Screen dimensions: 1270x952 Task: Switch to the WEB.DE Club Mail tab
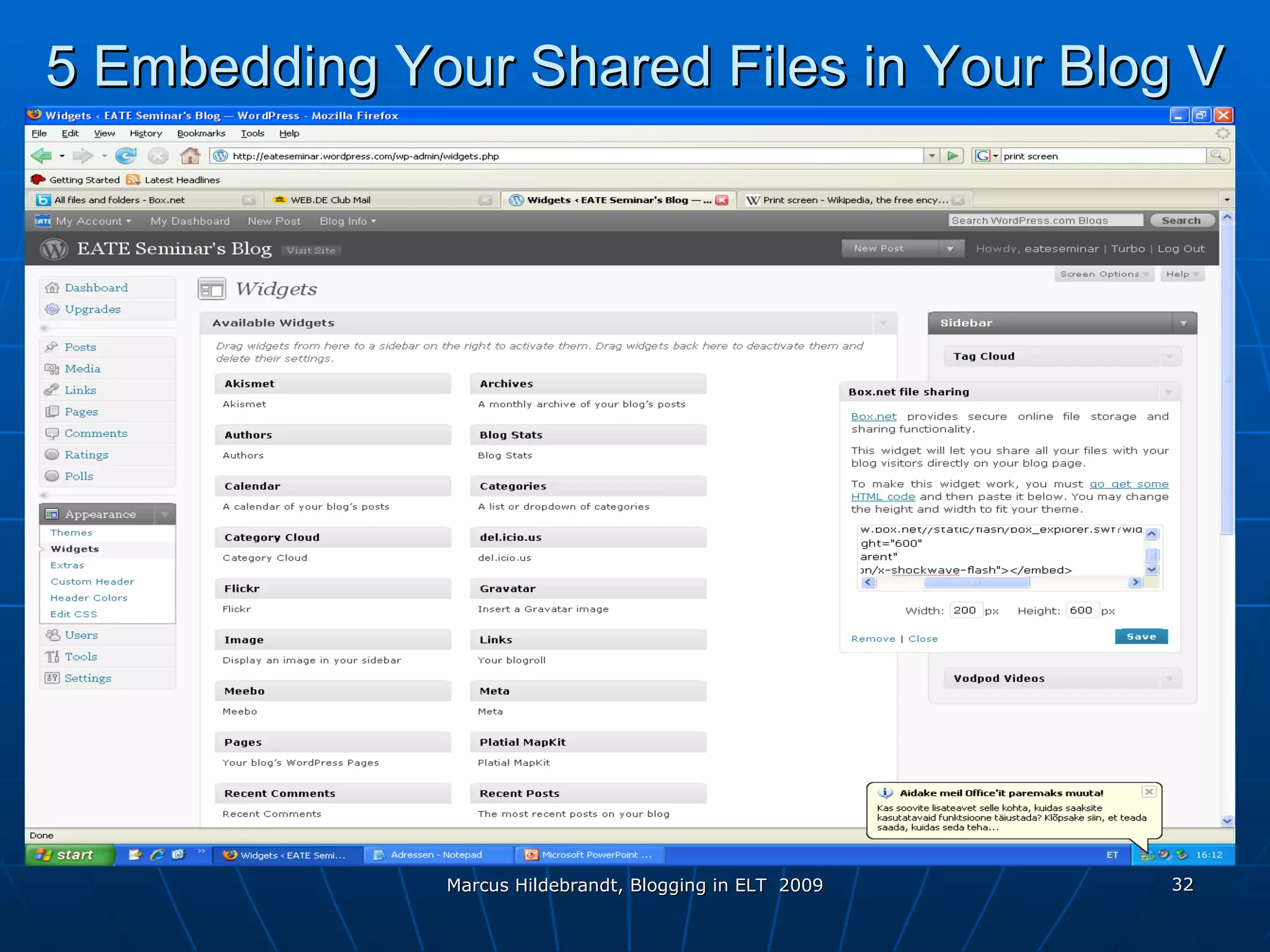[381, 200]
